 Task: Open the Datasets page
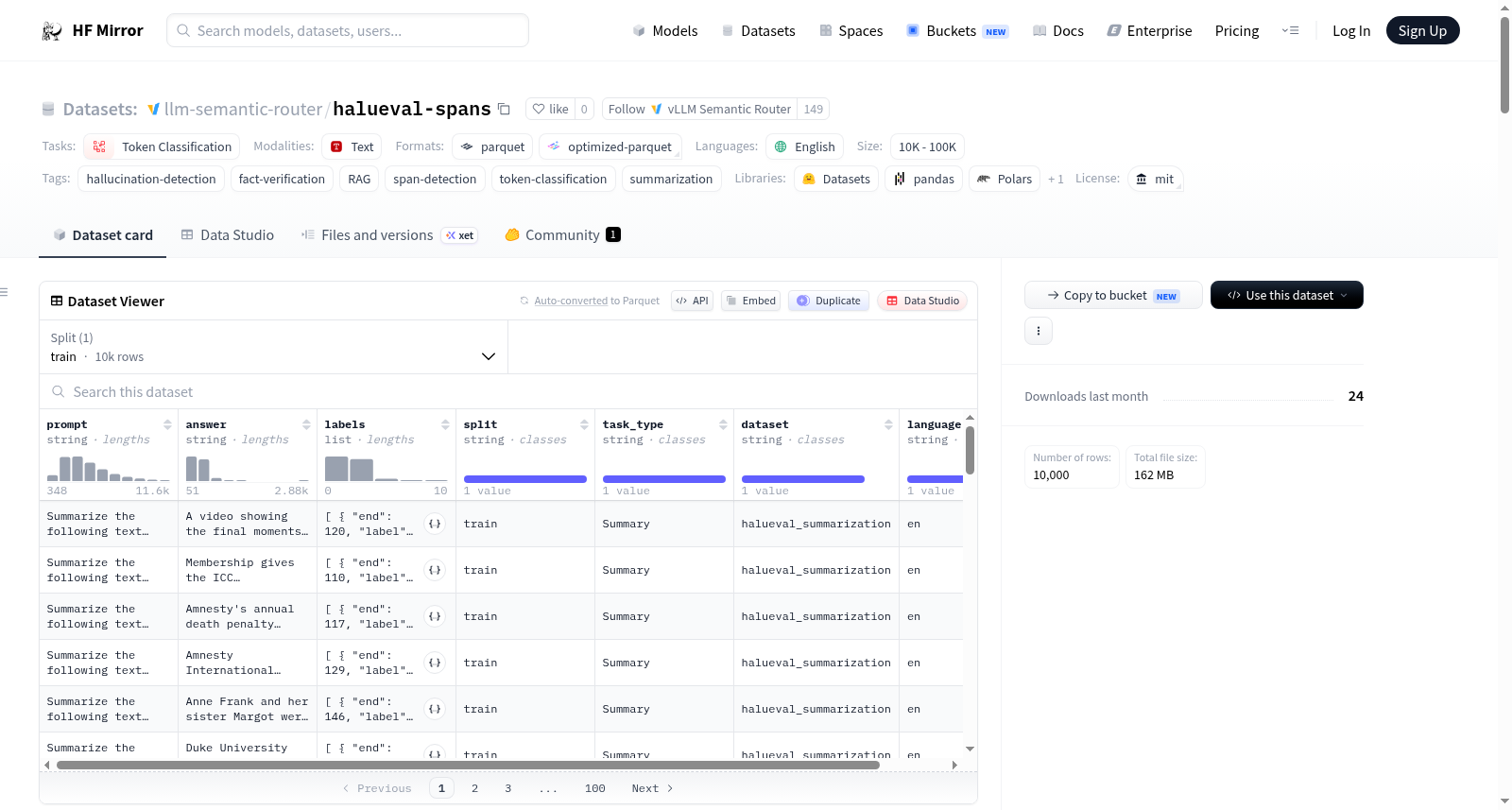(759, 30)
